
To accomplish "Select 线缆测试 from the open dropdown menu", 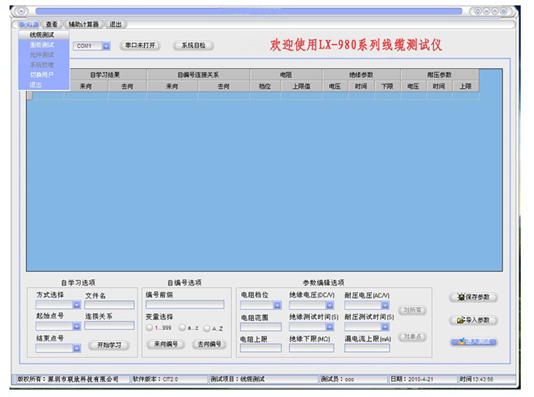I will pyautogui.click(x=44, y=35).
